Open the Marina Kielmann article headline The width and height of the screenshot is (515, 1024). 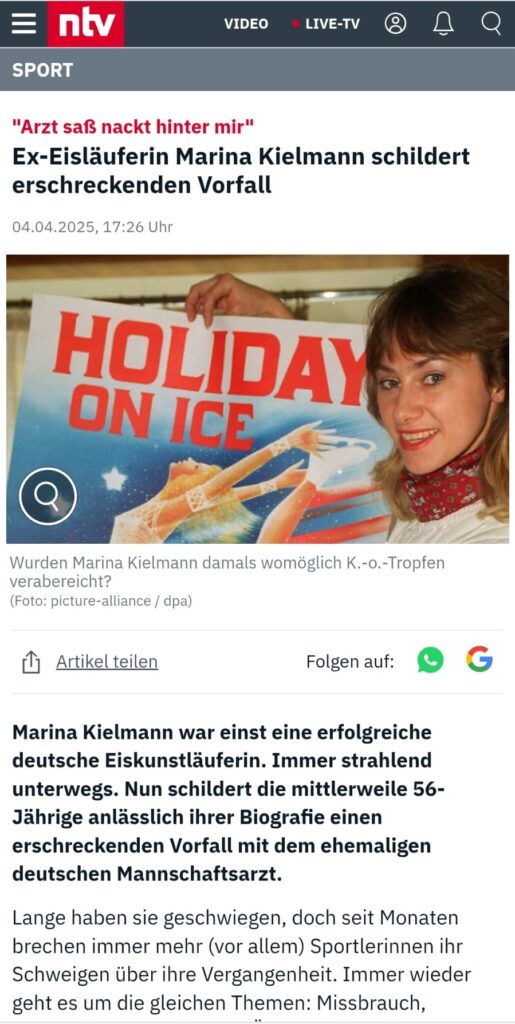point(241,171)
